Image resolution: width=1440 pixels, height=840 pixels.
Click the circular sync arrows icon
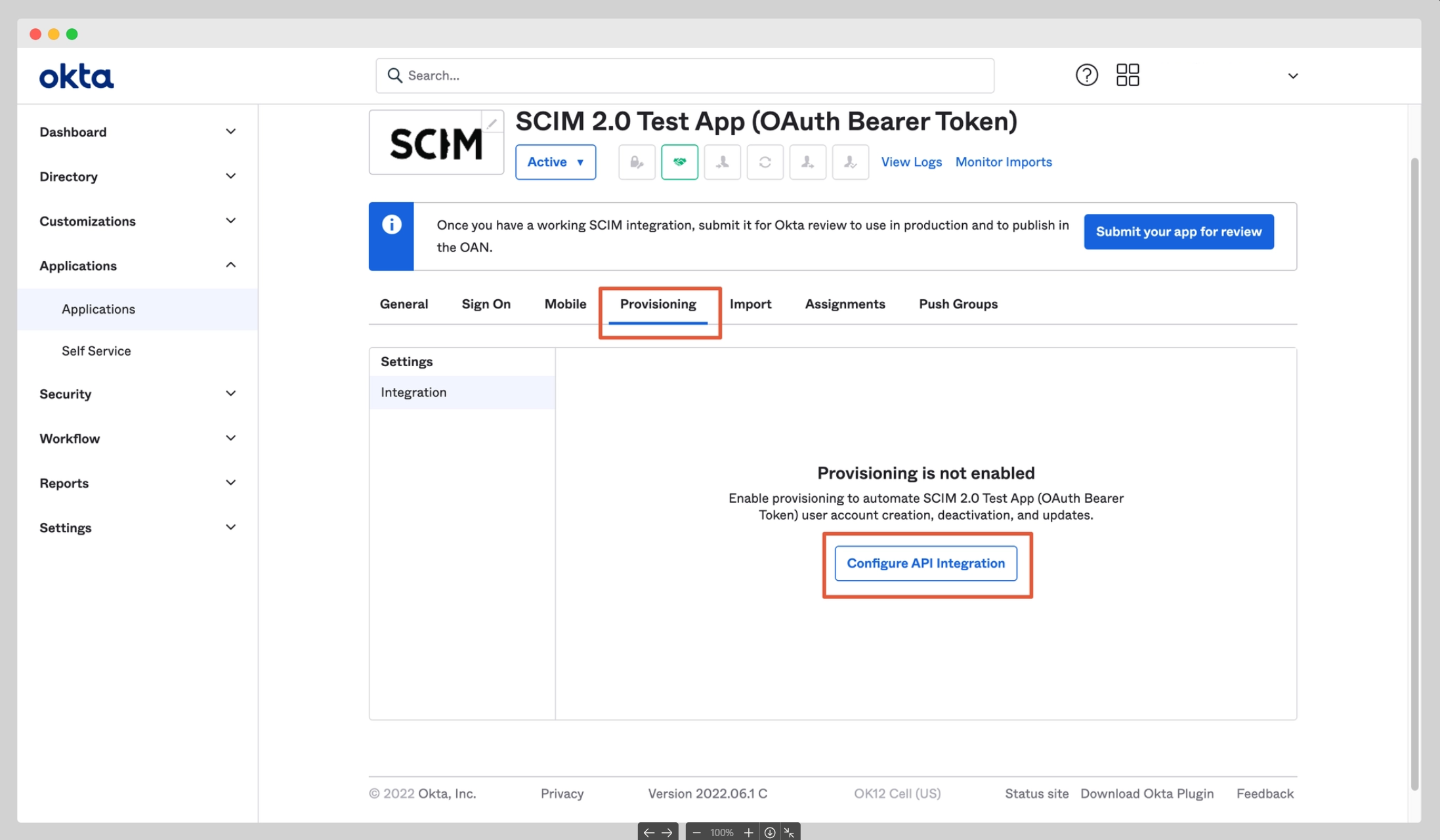point(765,162)
